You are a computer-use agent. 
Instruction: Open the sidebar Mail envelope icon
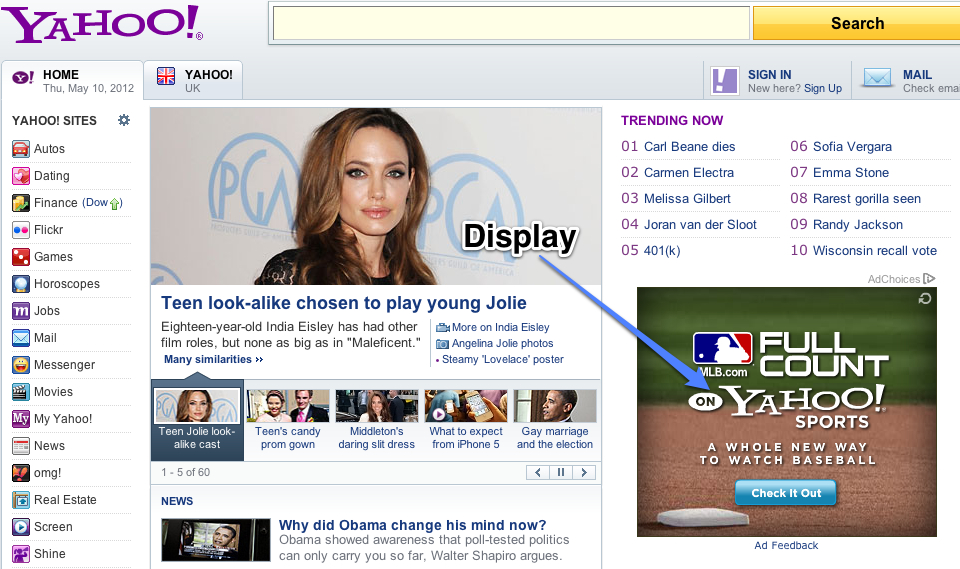[x=21, y=337]
